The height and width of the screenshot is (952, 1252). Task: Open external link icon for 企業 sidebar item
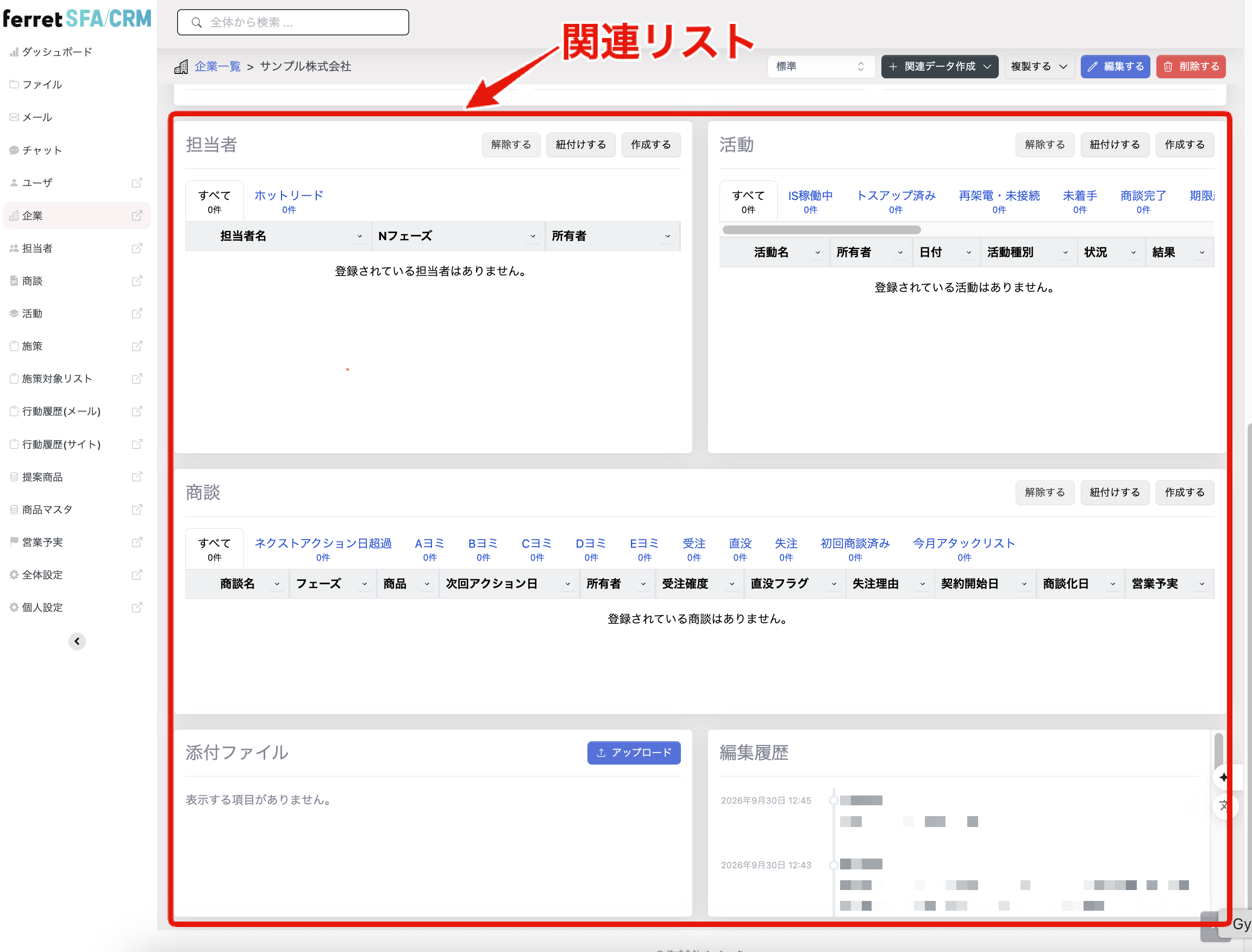136,215
